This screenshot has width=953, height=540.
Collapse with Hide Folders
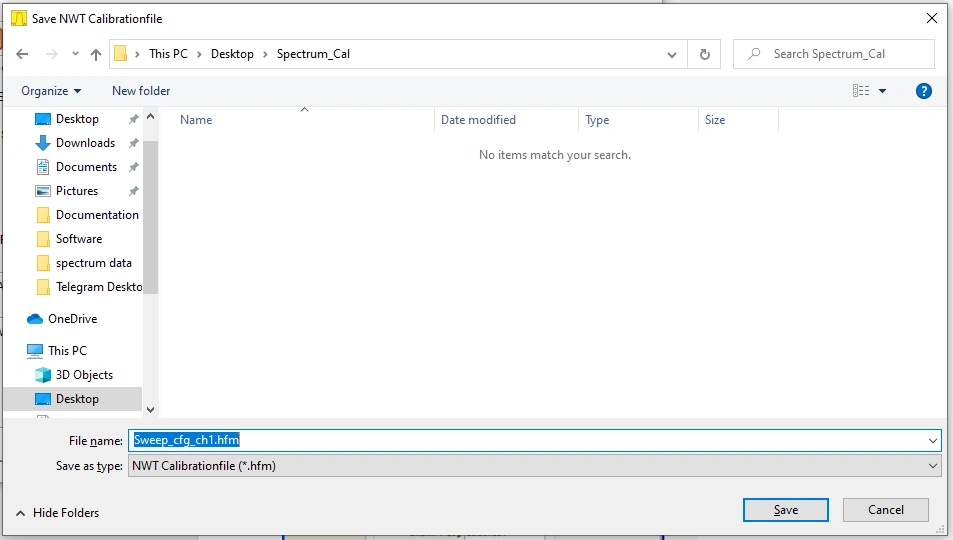pos(57,513)
